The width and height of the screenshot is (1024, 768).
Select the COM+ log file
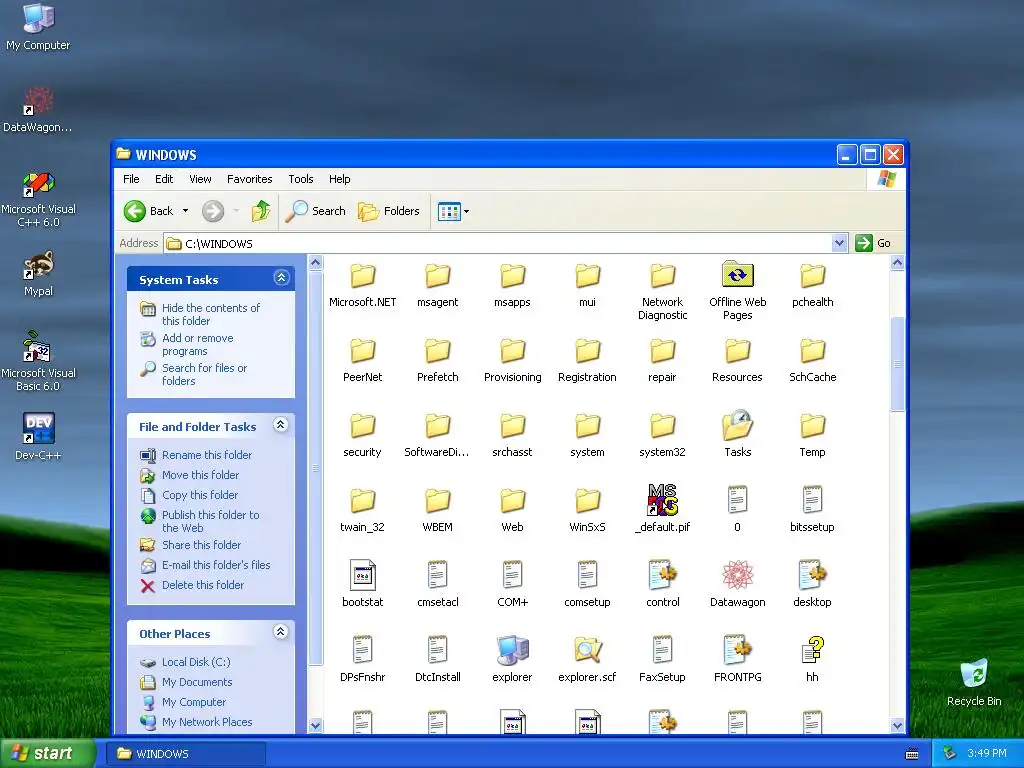[x=512, y=585]
